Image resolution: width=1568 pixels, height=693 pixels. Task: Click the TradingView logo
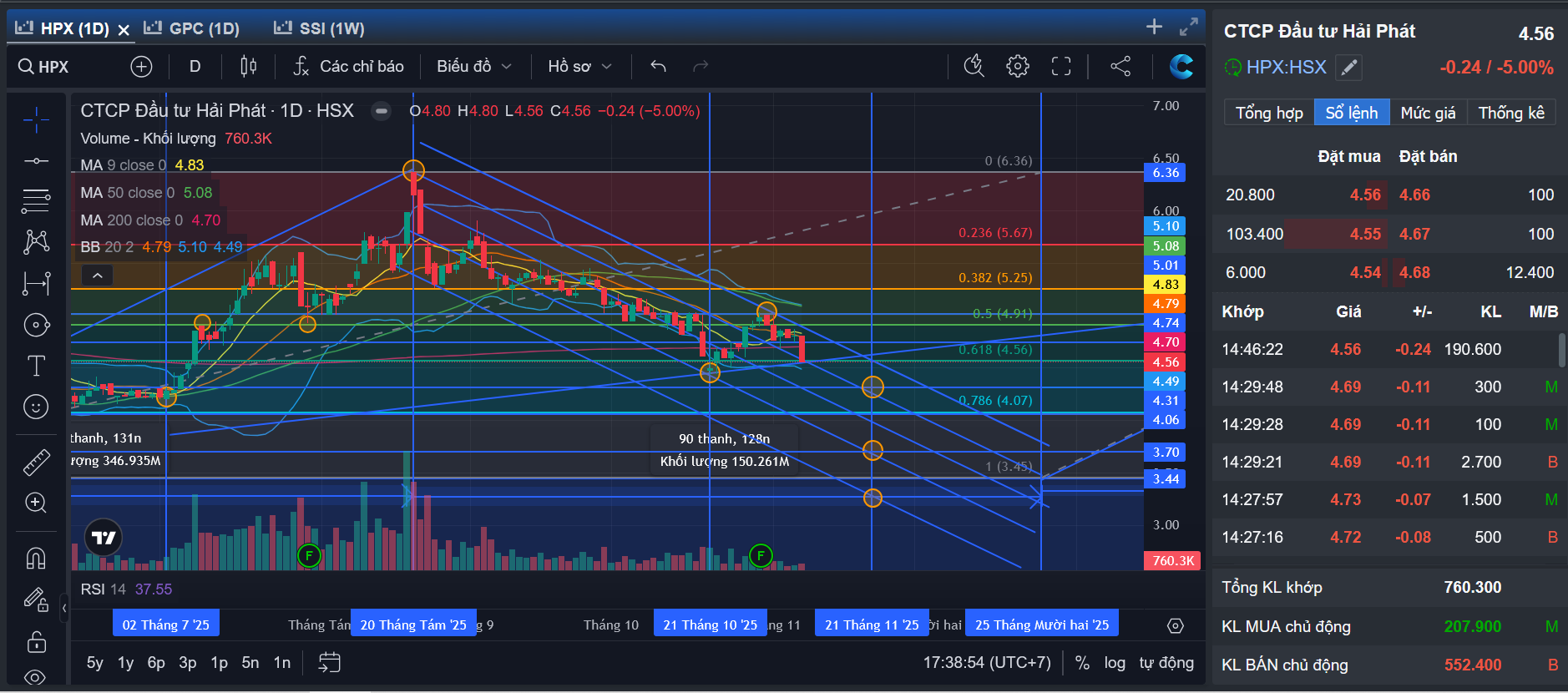(104, 538)
